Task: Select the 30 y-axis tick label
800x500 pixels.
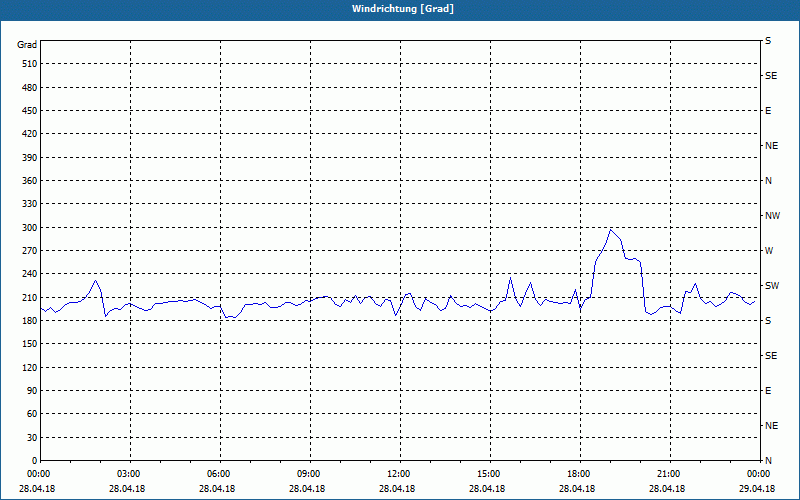Action: [32, 437]
